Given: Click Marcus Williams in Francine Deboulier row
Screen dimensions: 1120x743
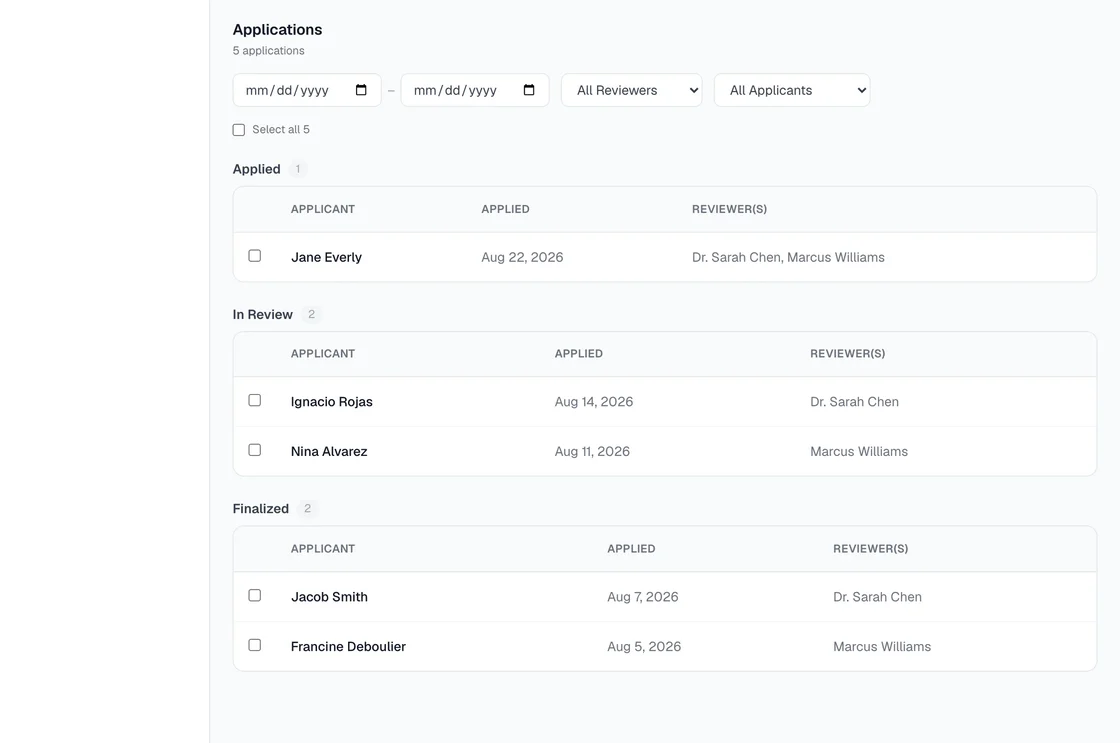Looking at the screenshot, I should (x=881, y=647).
